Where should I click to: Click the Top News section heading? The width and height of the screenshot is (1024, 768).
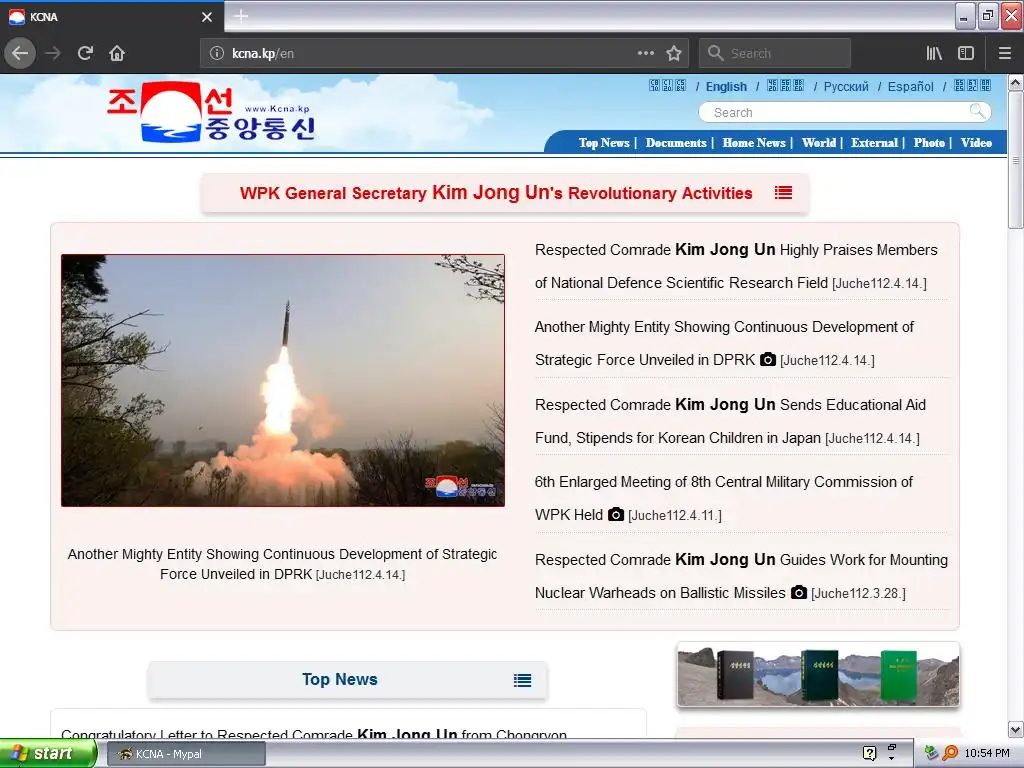[340, 679]
